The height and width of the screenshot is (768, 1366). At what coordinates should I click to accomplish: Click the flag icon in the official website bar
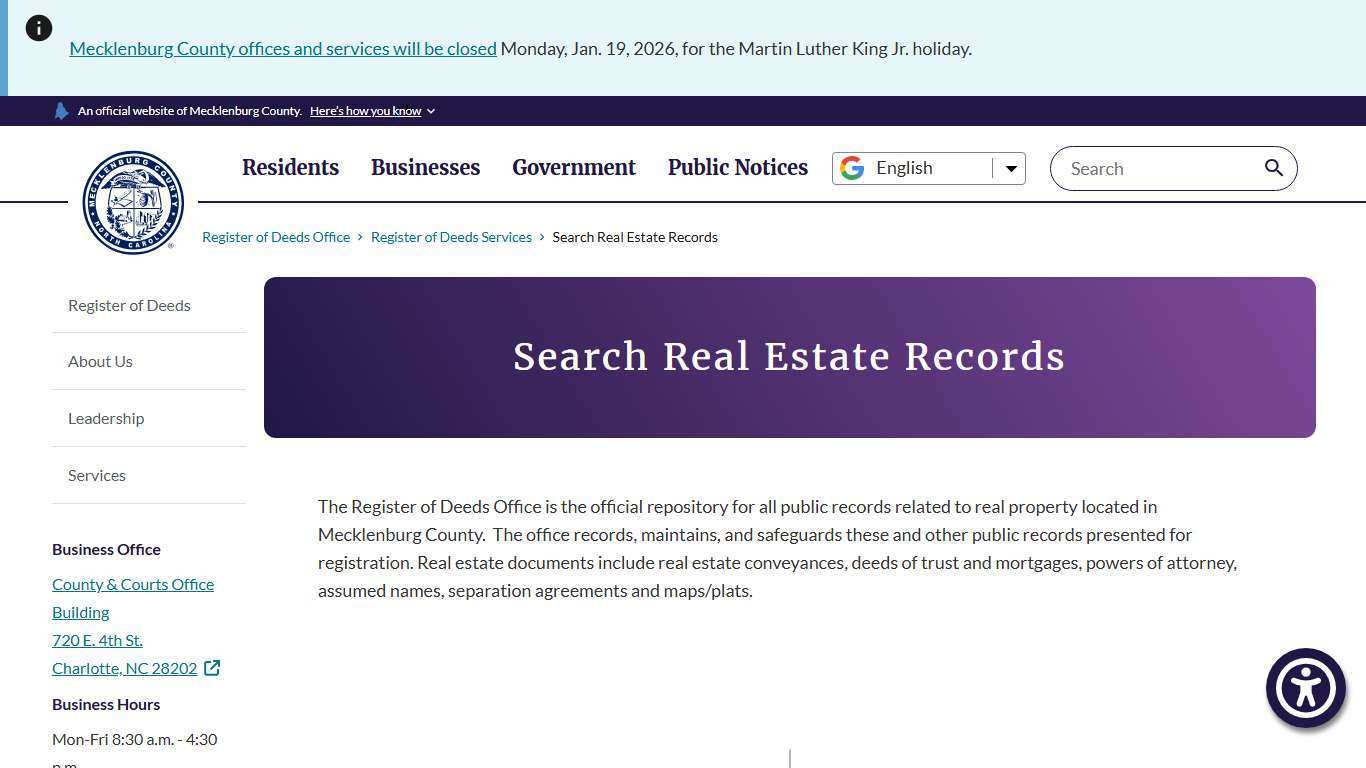tap(61, 110)
